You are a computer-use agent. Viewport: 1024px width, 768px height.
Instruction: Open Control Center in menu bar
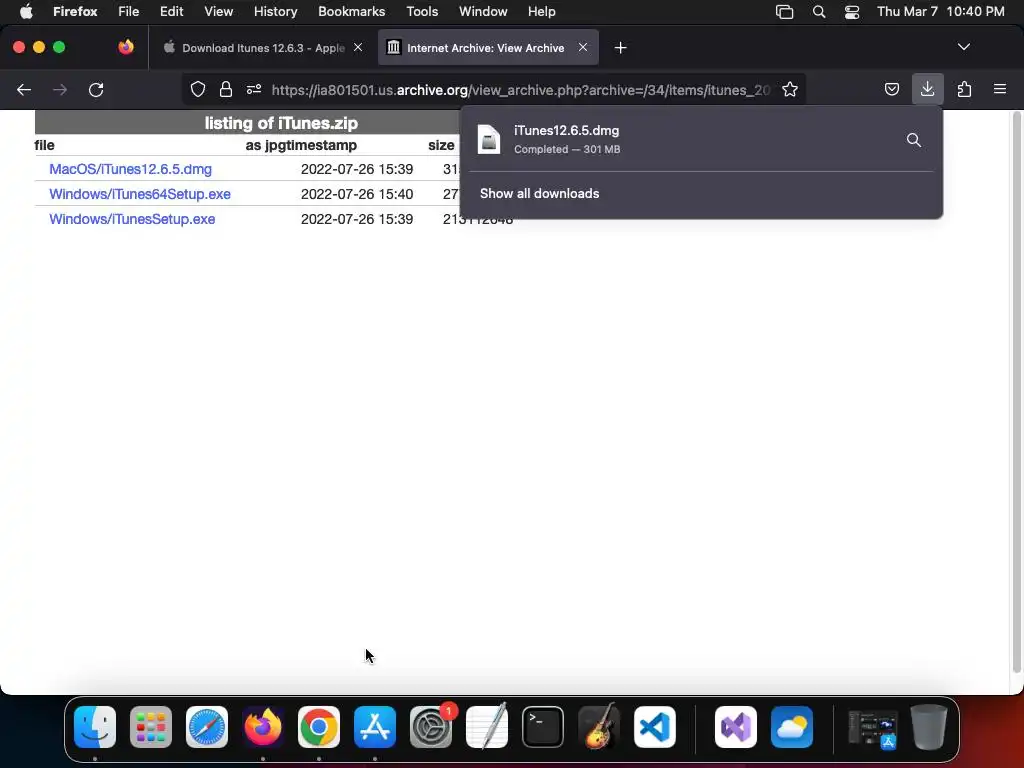point(852,12)
